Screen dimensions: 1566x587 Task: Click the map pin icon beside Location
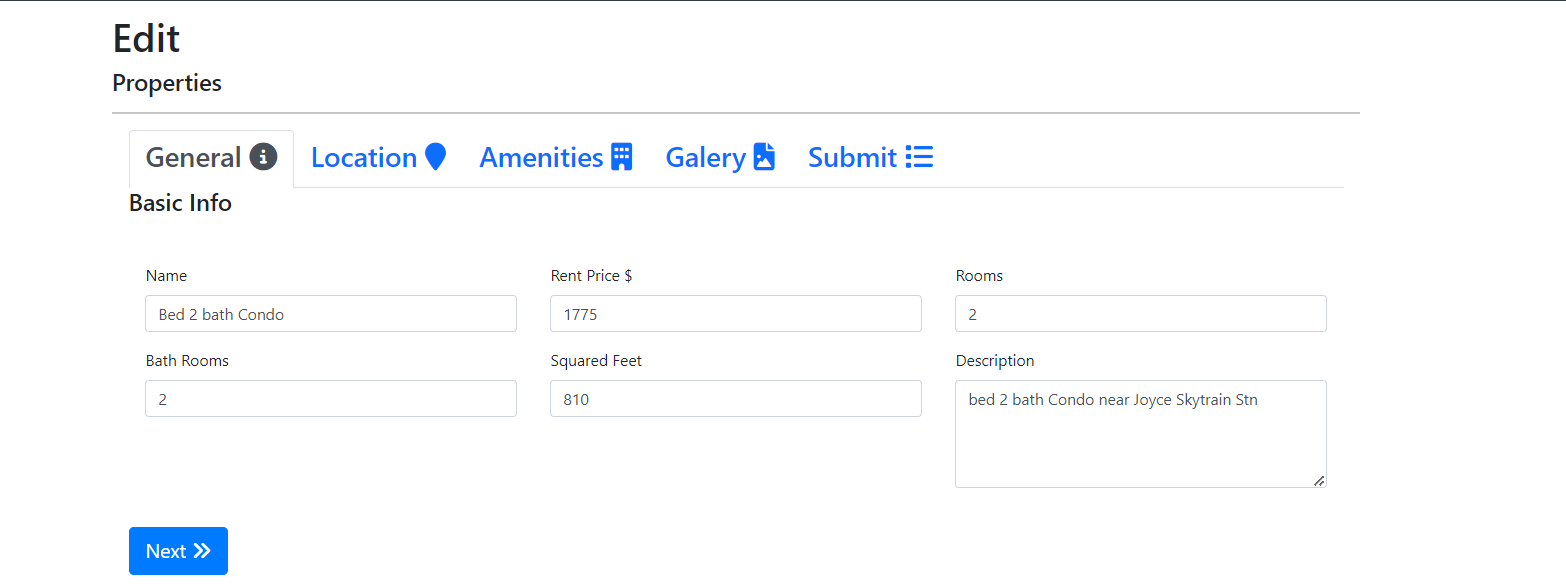[x=435, y=157]
